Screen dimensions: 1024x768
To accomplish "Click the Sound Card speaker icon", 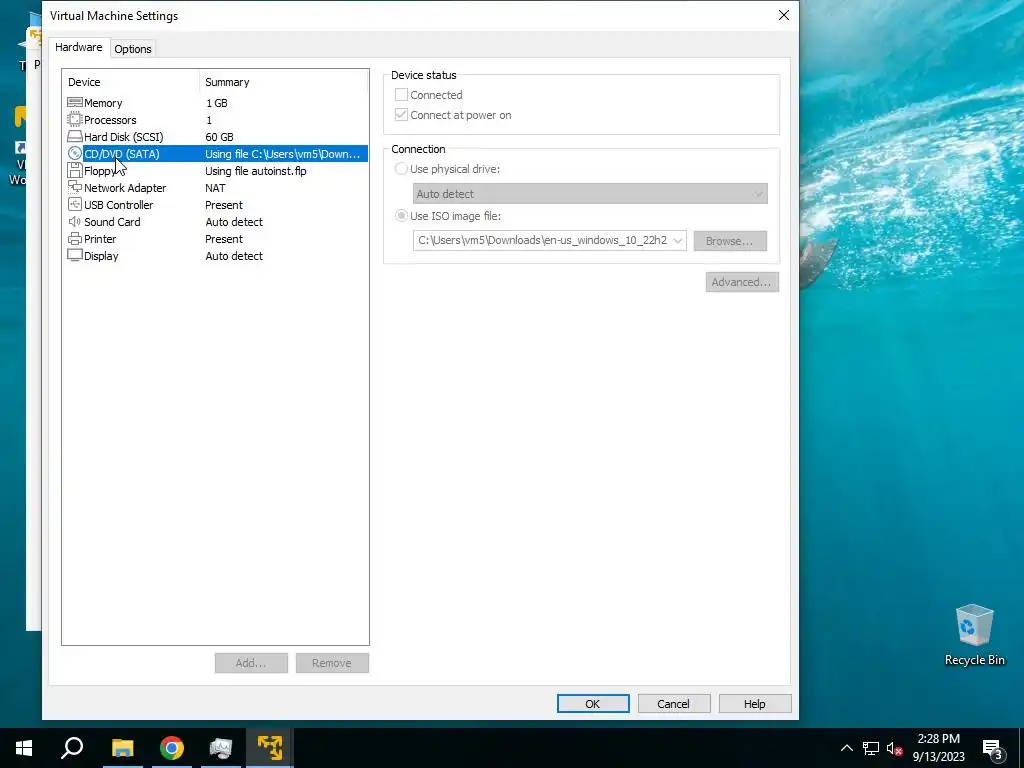I will coord(74,221).
